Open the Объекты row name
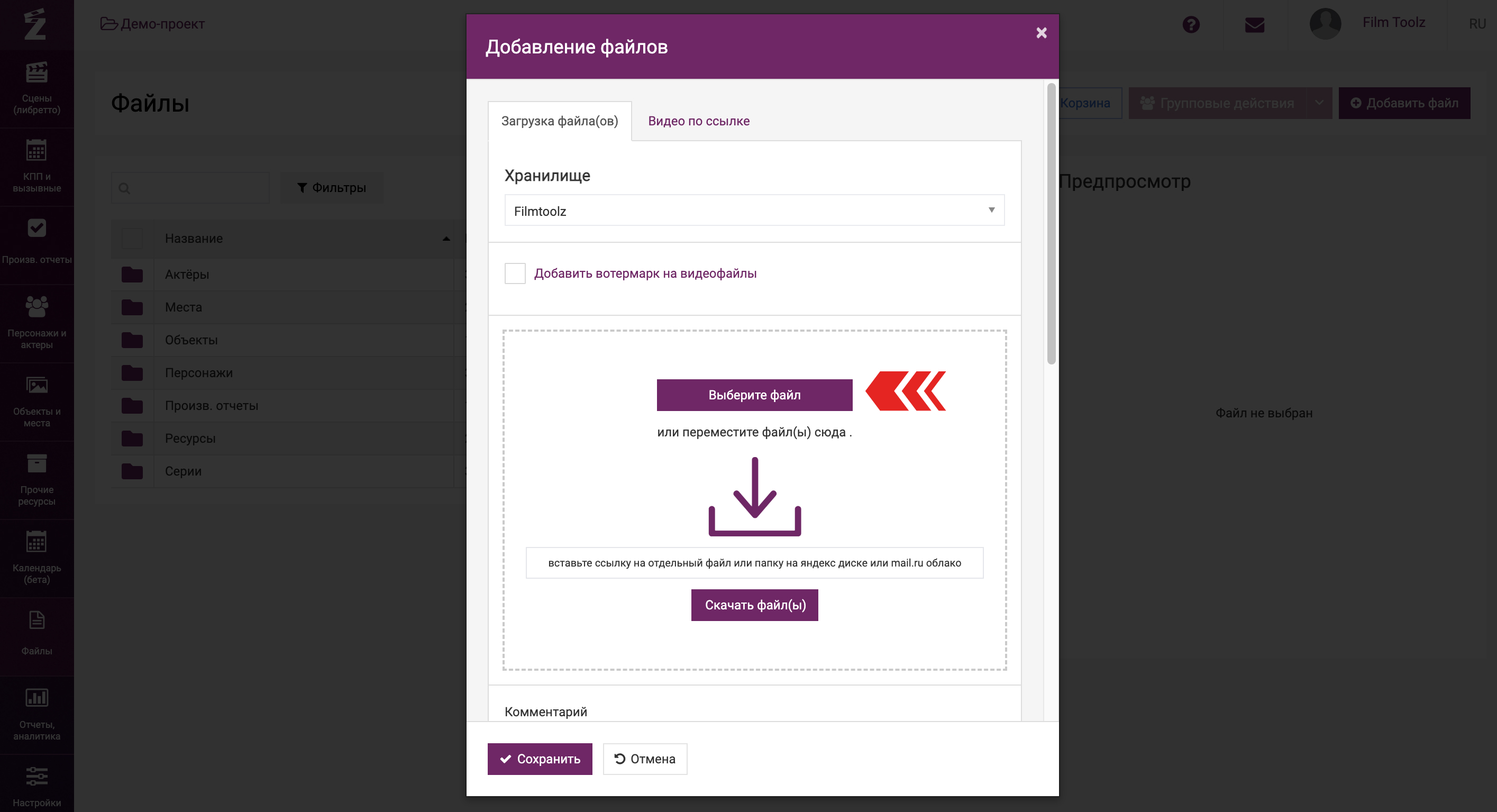The image size is (1497, 812). coord(191,340)
